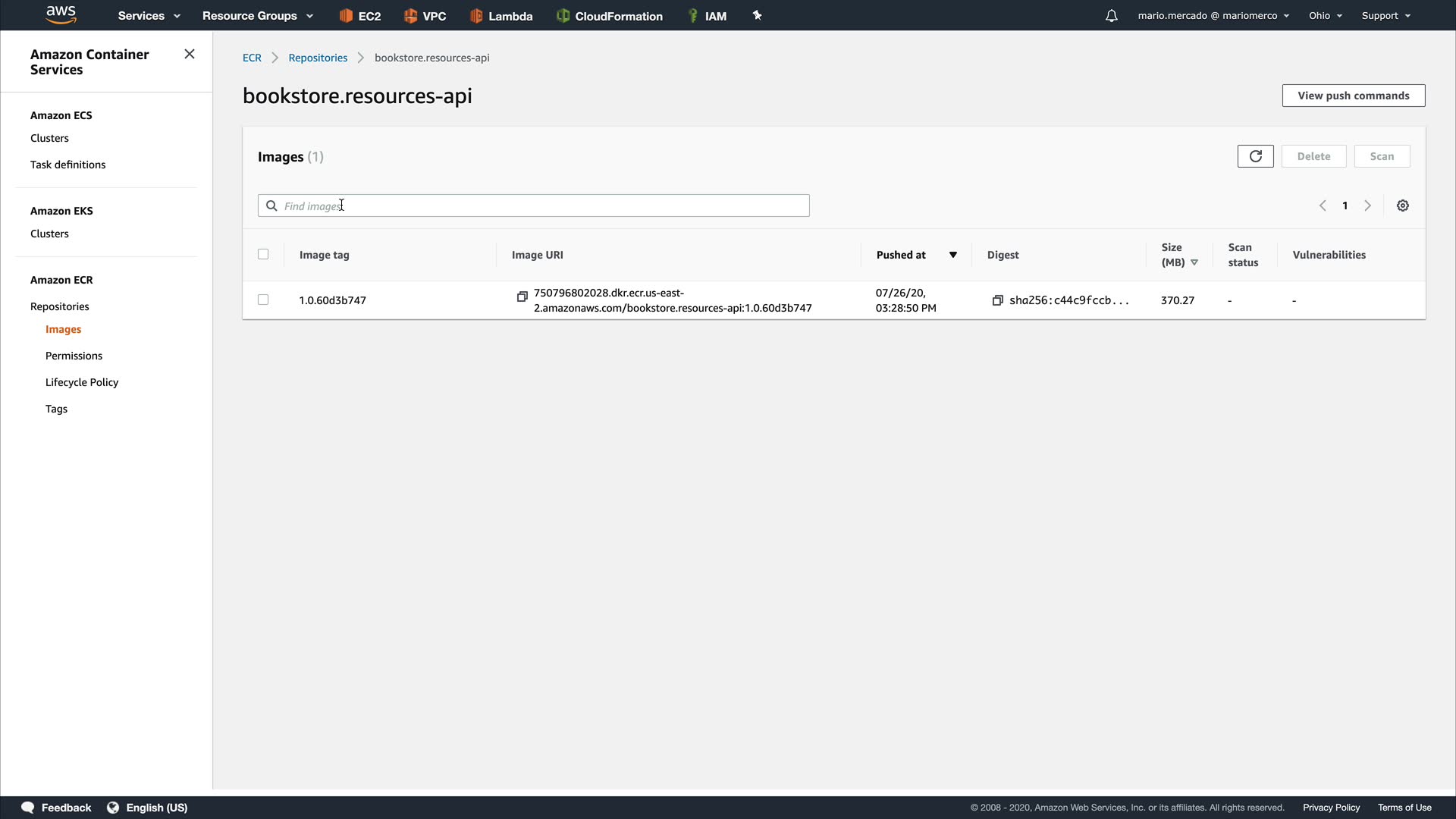Open the notifications bell
This screenshot has height=819, width=1456.
point(1111,16)
